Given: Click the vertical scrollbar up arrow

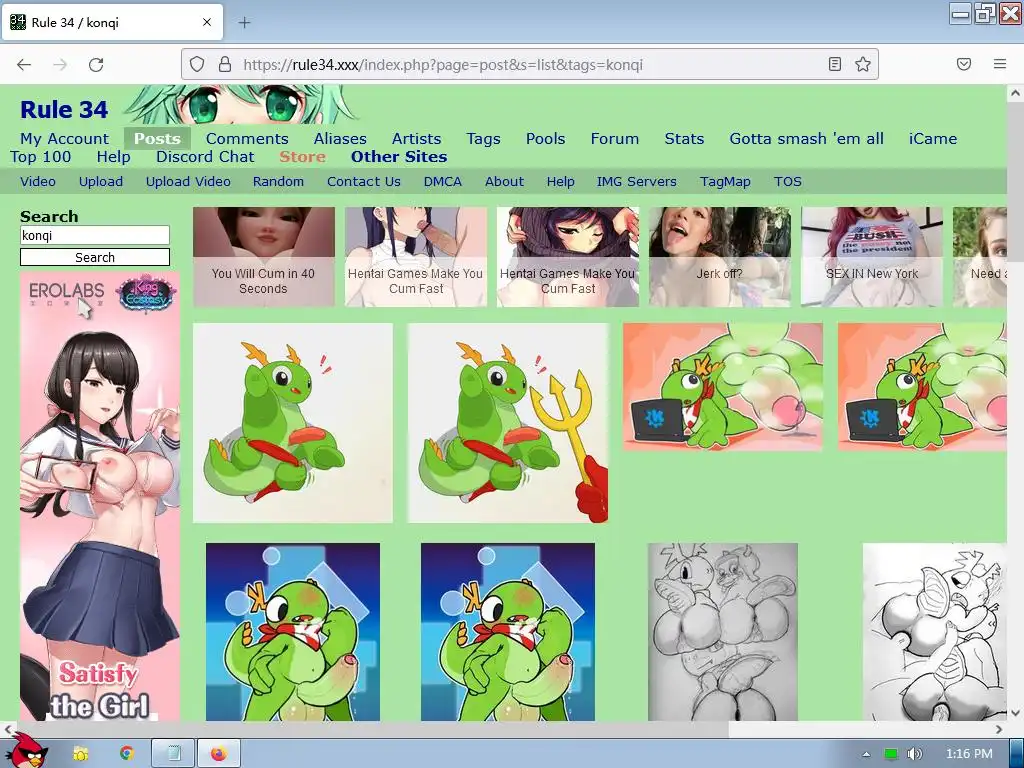Looking at the screenshot, I should 1015,93.
